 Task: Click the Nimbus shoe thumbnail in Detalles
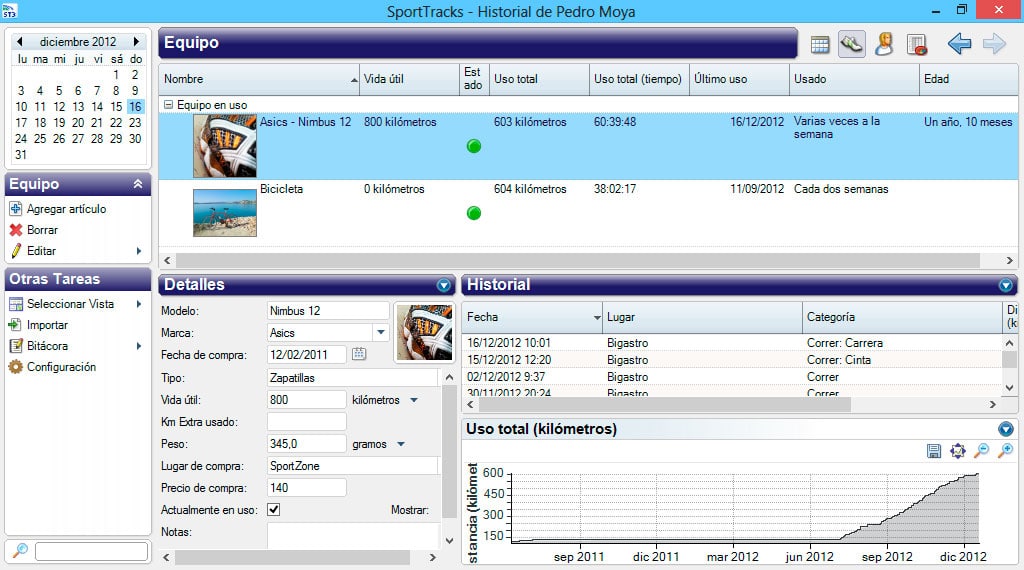click(x=424, y=332)
